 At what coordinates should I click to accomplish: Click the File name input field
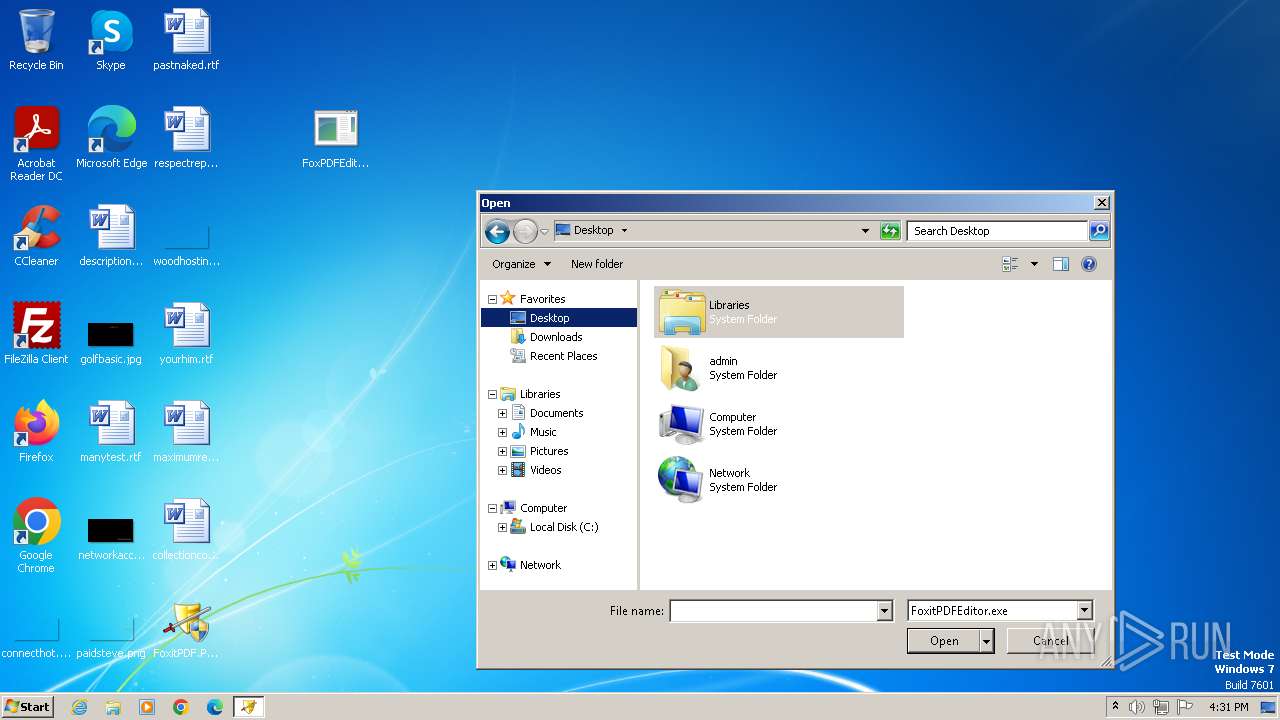click(773, 611)
